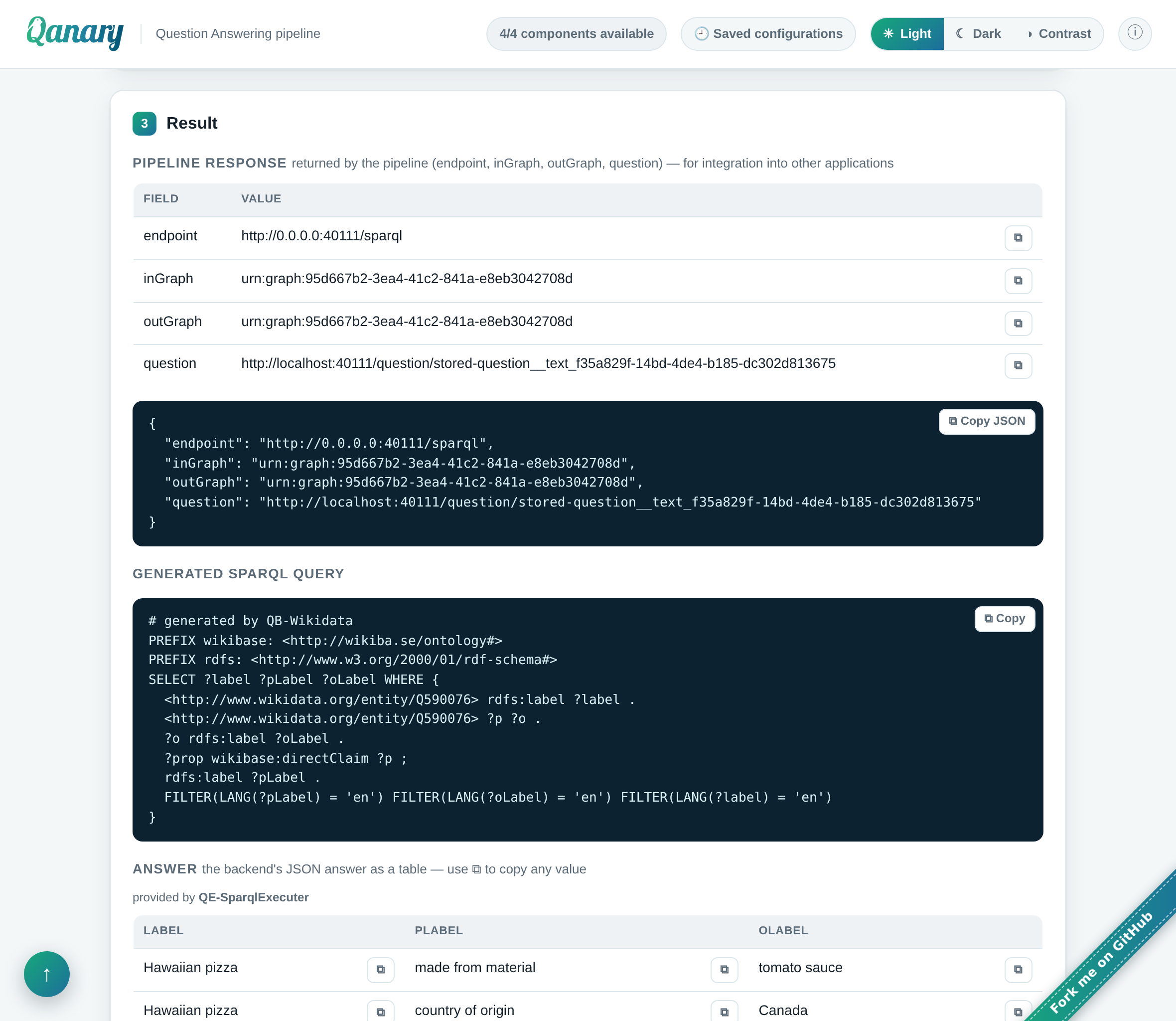Copy the question URL value

click(1018, 365)
